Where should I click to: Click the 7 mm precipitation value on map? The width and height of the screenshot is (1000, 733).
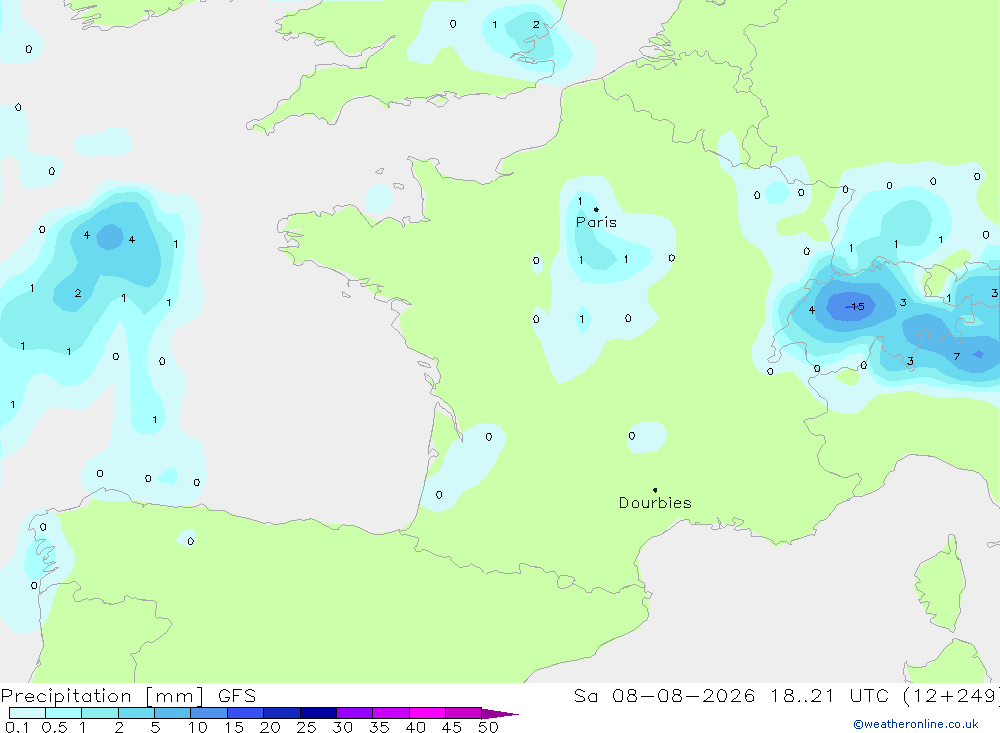click(x=957, y=357)
